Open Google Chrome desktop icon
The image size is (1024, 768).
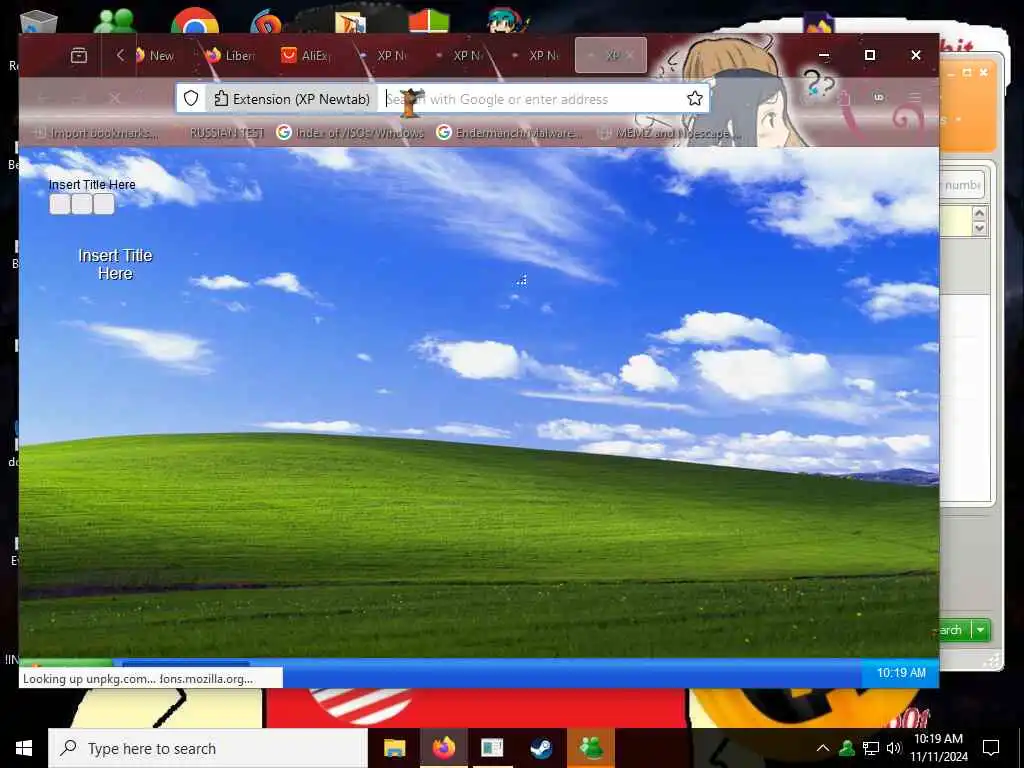195,21
